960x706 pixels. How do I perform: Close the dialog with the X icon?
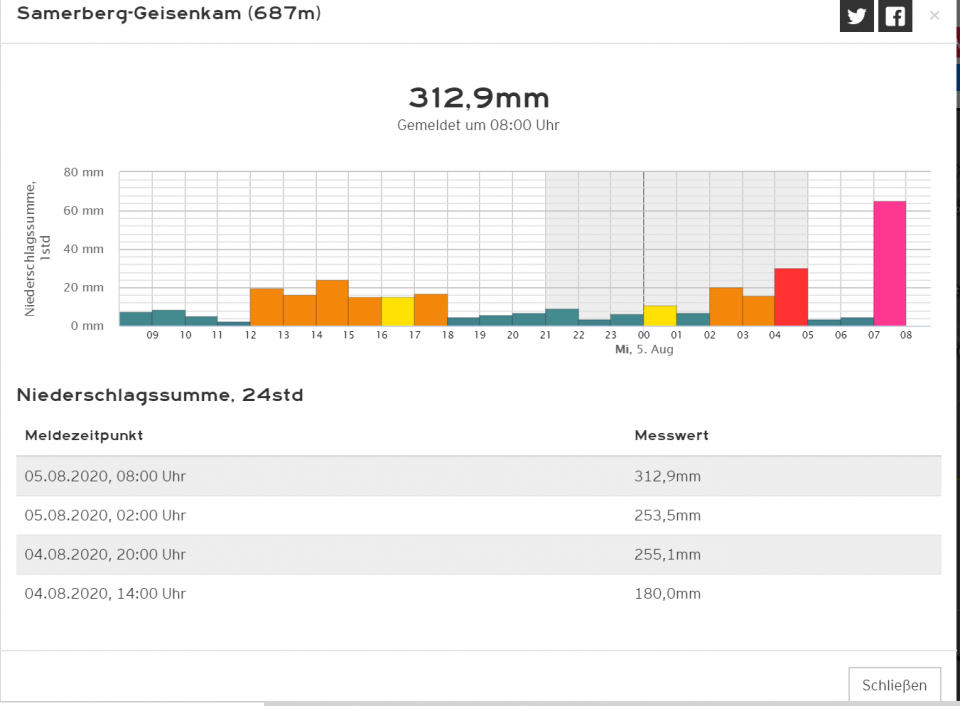pos(934,16)
